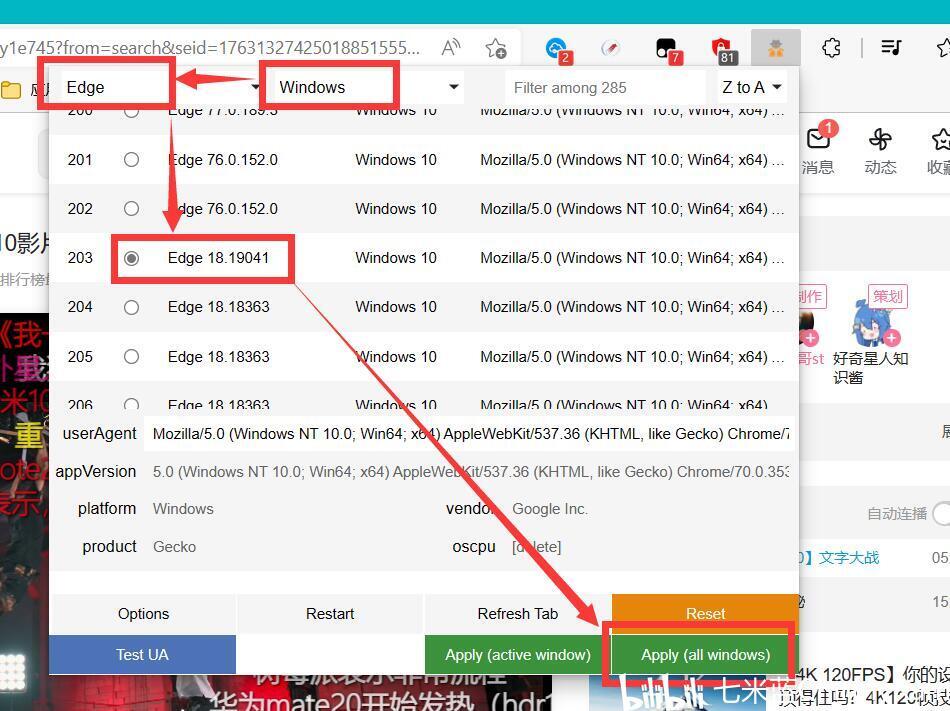Image resolution: width=950 pixels, height=711 pixels.
Task: Click the User-Agent Switcher spy icon
Action: 776,48
